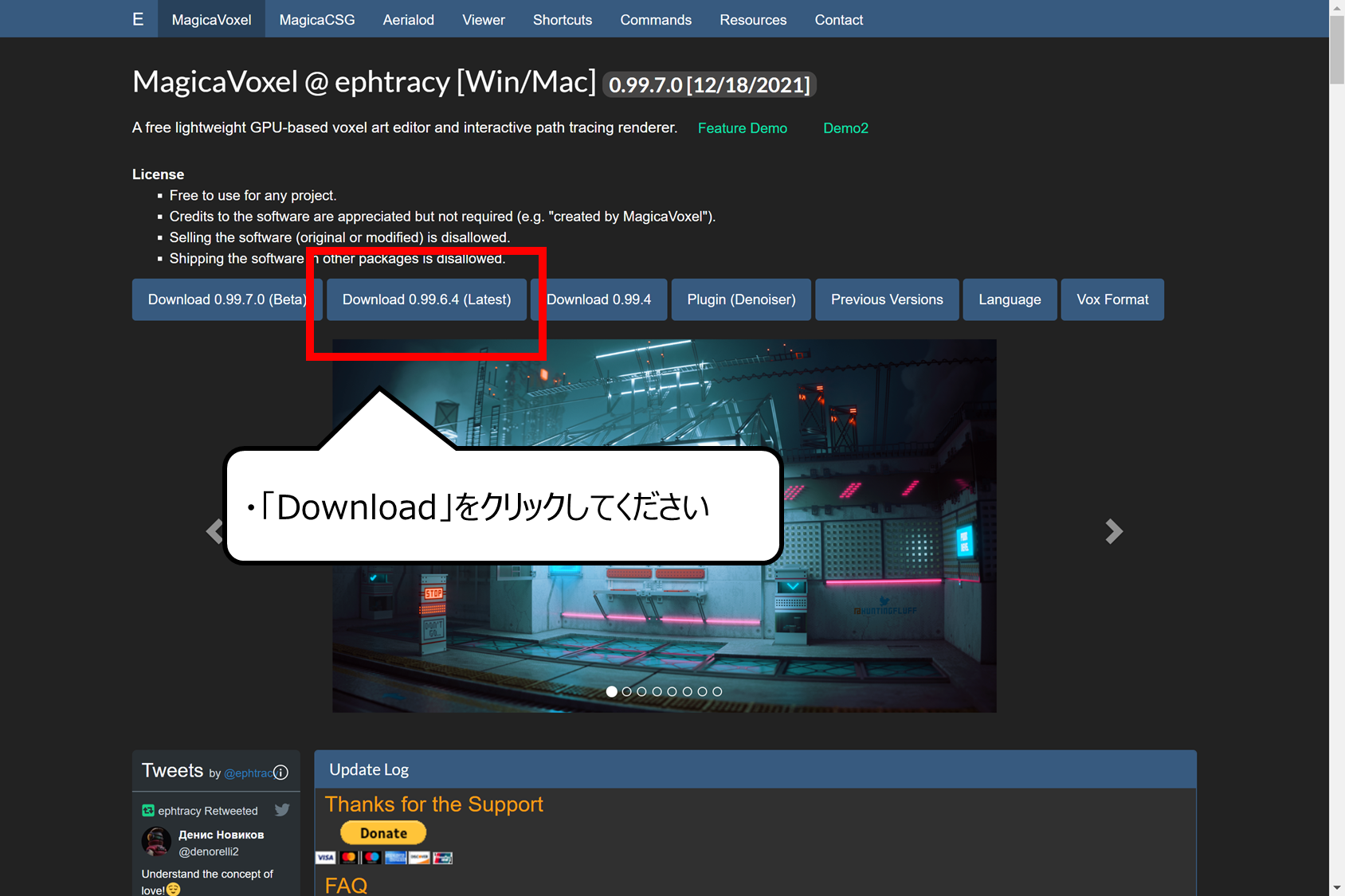Open Денис Новиков profile name
Screen dimensions: 1345x896
point(221,835)
